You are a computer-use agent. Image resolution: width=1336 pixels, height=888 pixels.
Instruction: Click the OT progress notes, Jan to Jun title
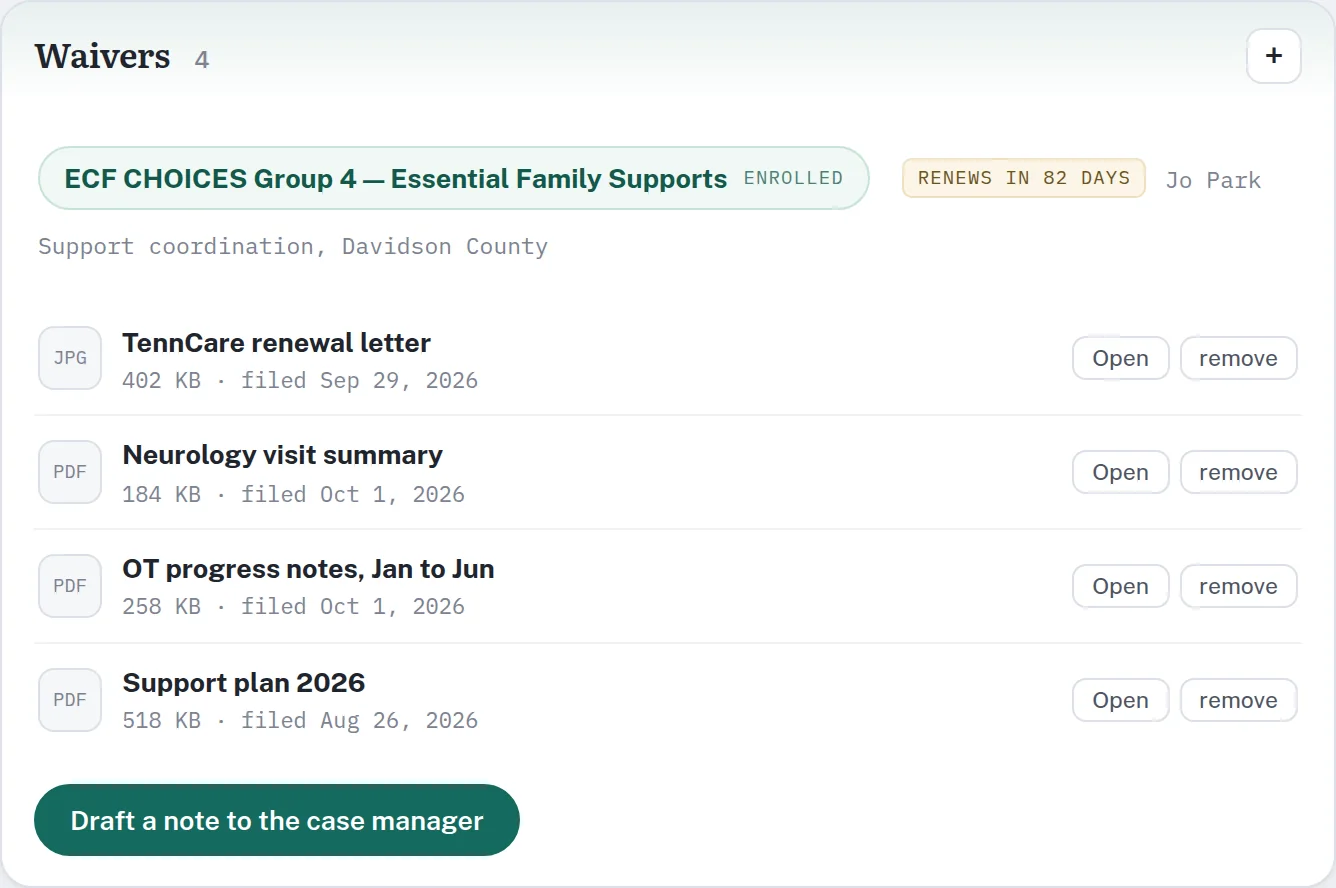click(x=308, y=569)
